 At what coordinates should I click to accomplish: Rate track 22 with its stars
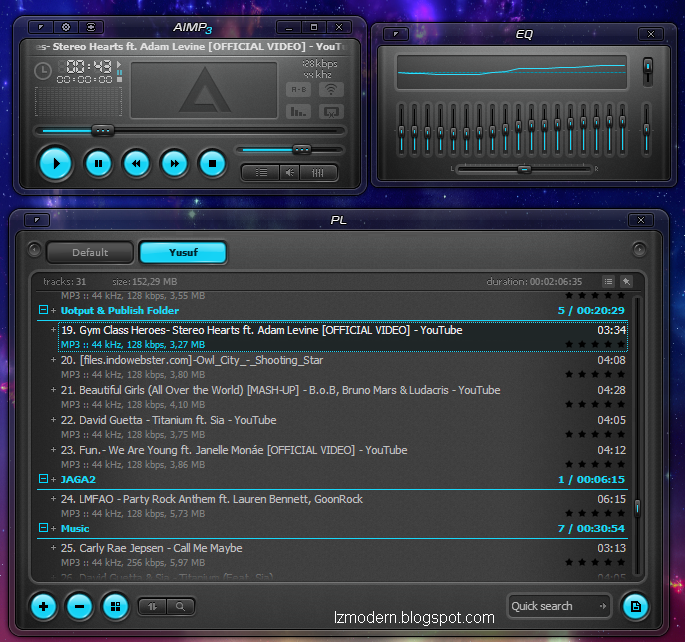click(x=595, y=434)
